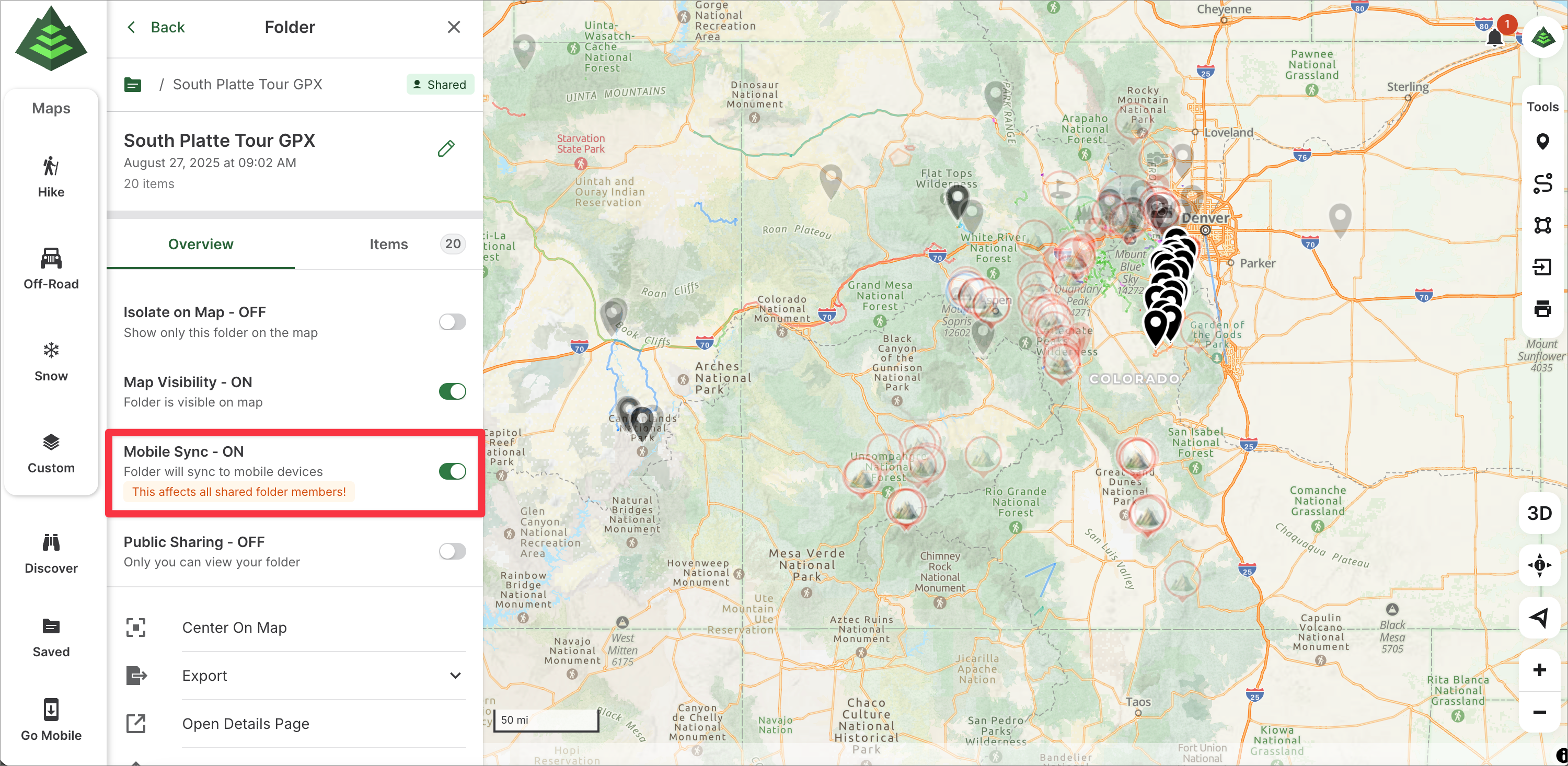Open the Off-Road maps section

[x=51, y=268]
